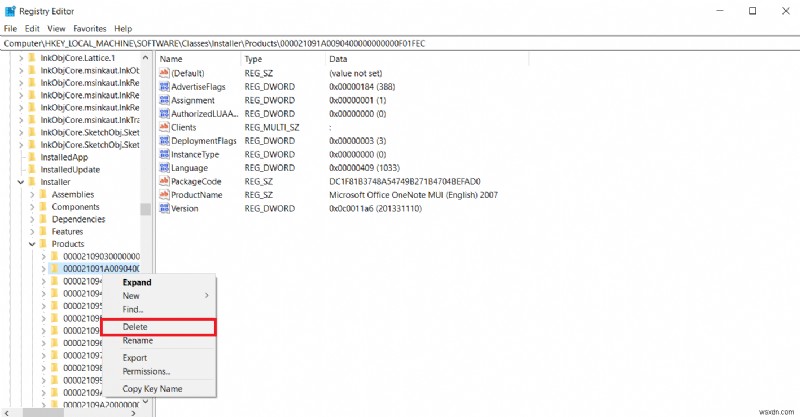Viewport: 800px width, 417px height.
Task: Expand the InkObjCore.Lattice.1 node
Action: point(21,58)
